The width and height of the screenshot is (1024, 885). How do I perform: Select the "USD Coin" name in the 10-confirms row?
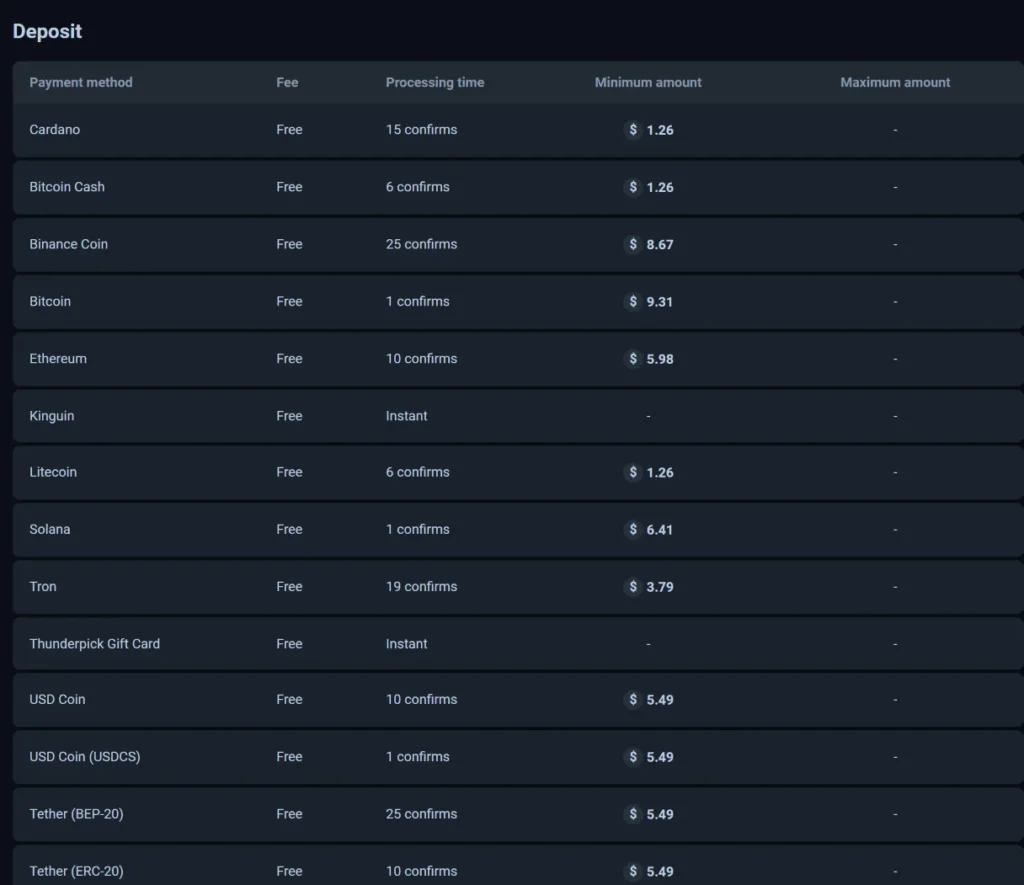coord(57,699)
